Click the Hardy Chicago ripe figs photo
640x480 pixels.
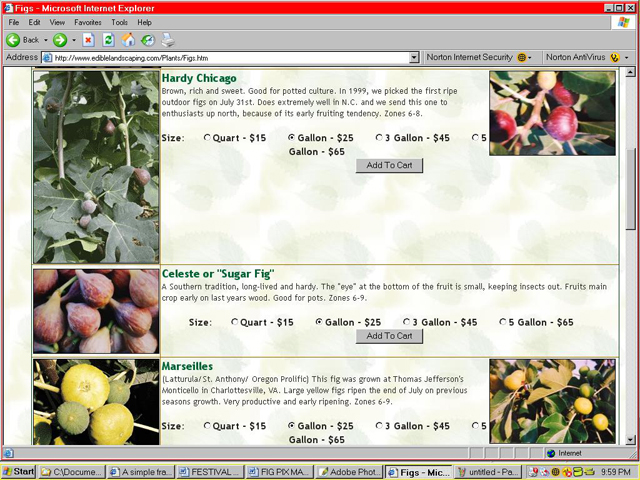pyautogui.click(x=552, y=113)
